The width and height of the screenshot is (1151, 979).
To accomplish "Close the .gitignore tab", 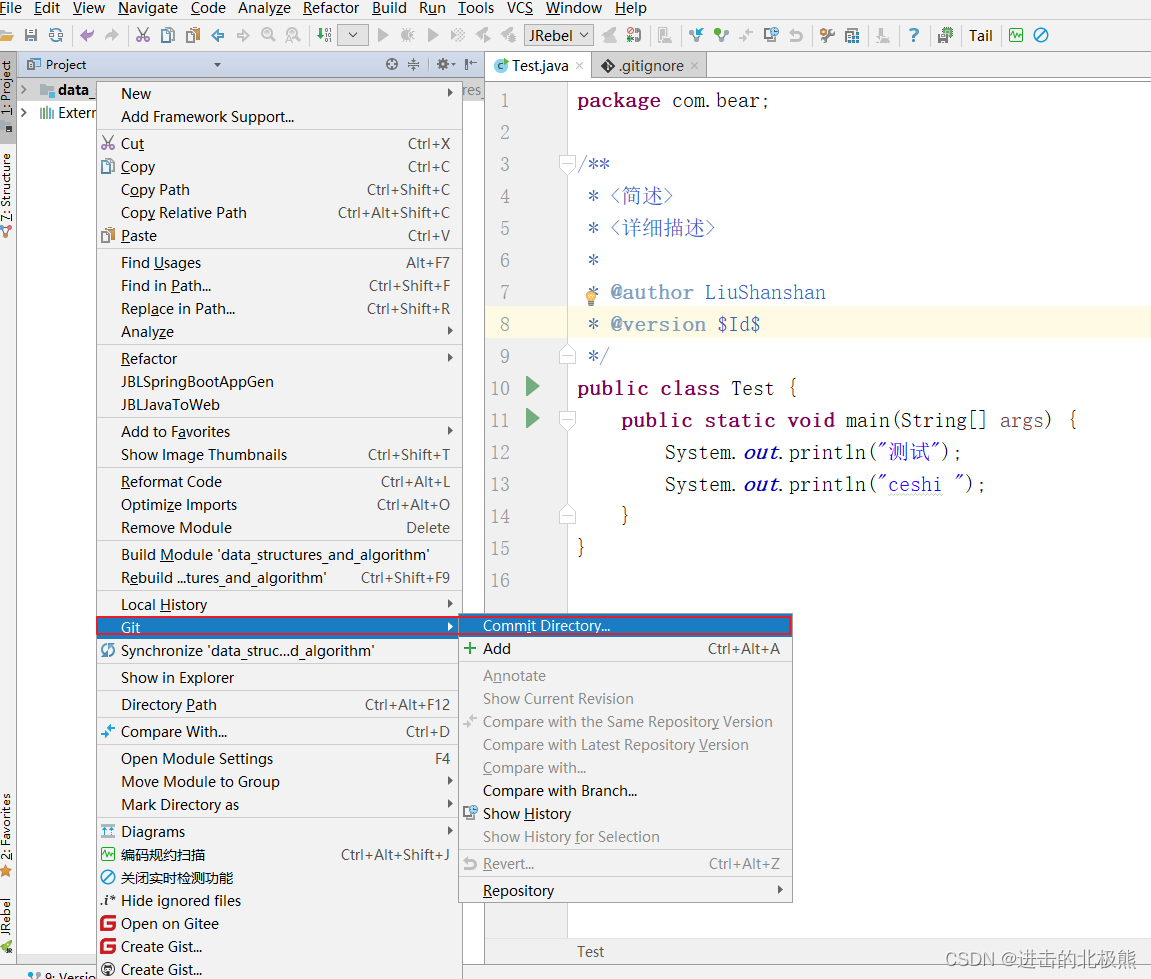I will tap(694, 65).
